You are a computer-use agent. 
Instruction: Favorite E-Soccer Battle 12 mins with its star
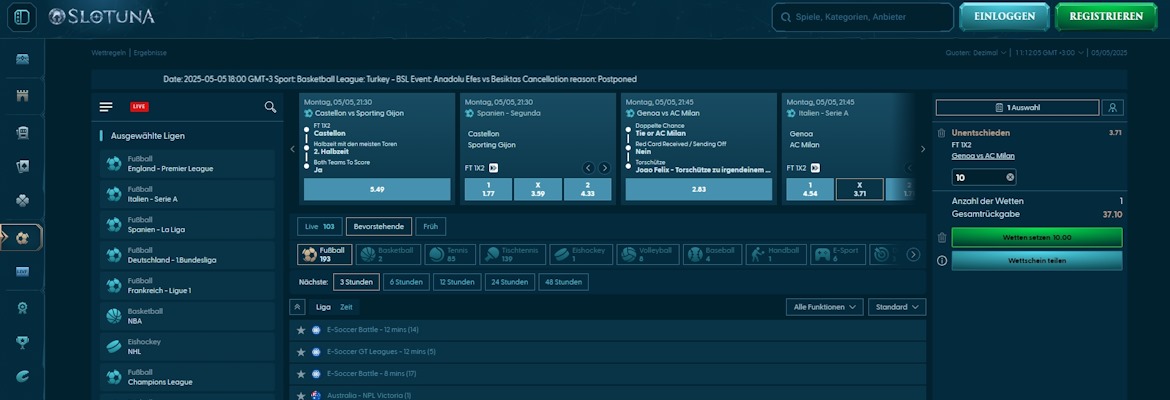coord(301,330)
